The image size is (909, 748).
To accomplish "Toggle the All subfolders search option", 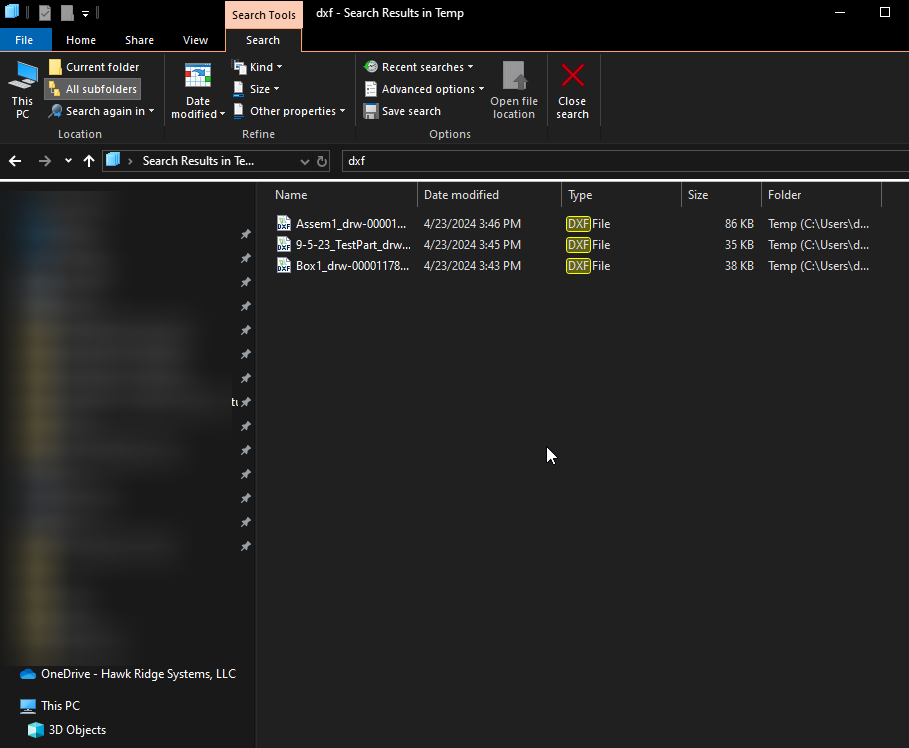I will pyautogui.click(x=93, y=89).
